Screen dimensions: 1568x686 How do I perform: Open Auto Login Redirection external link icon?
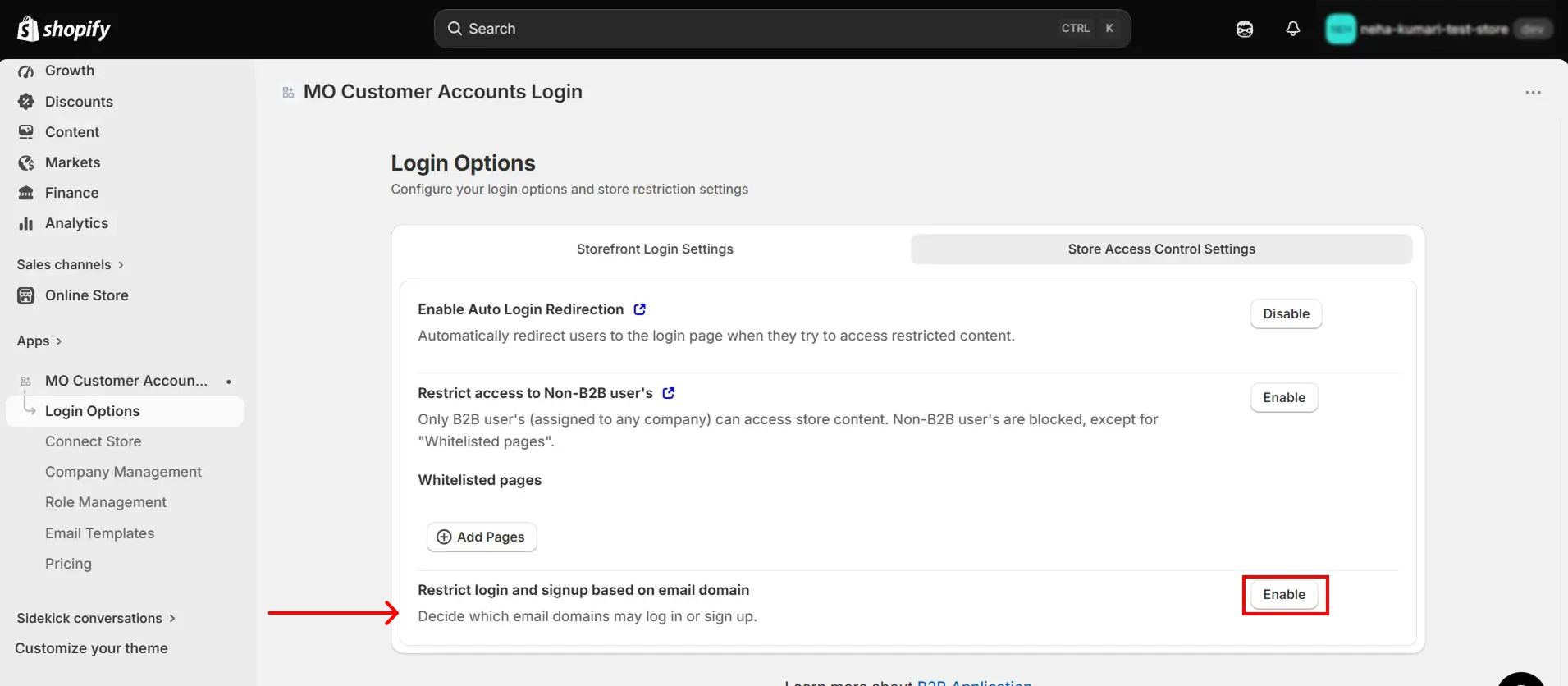click(x=640, y=309)
